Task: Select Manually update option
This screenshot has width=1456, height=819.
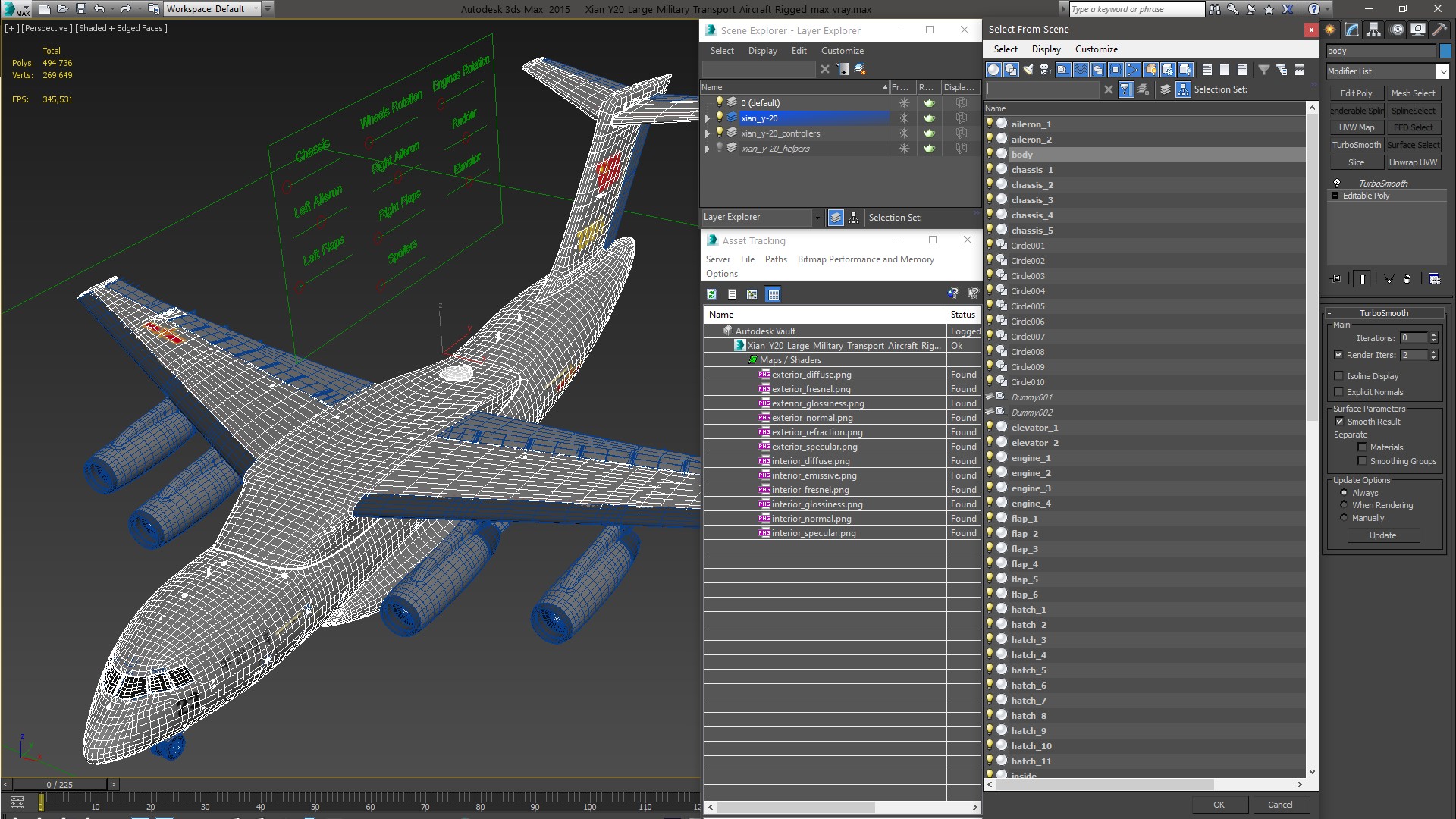Action: click(1345, 518)
